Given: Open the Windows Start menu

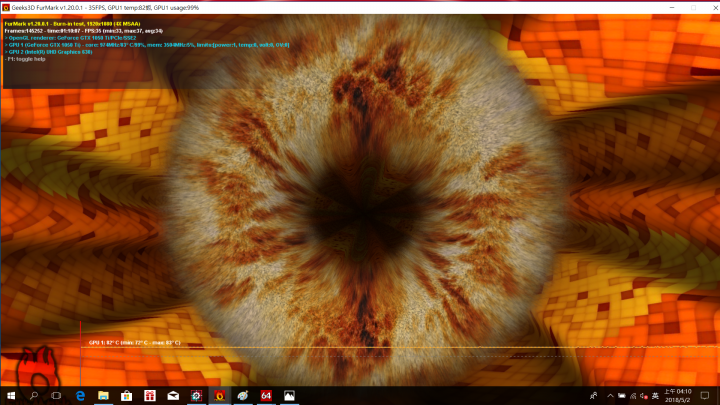Looking at the screenshot, I should (11, 395).
